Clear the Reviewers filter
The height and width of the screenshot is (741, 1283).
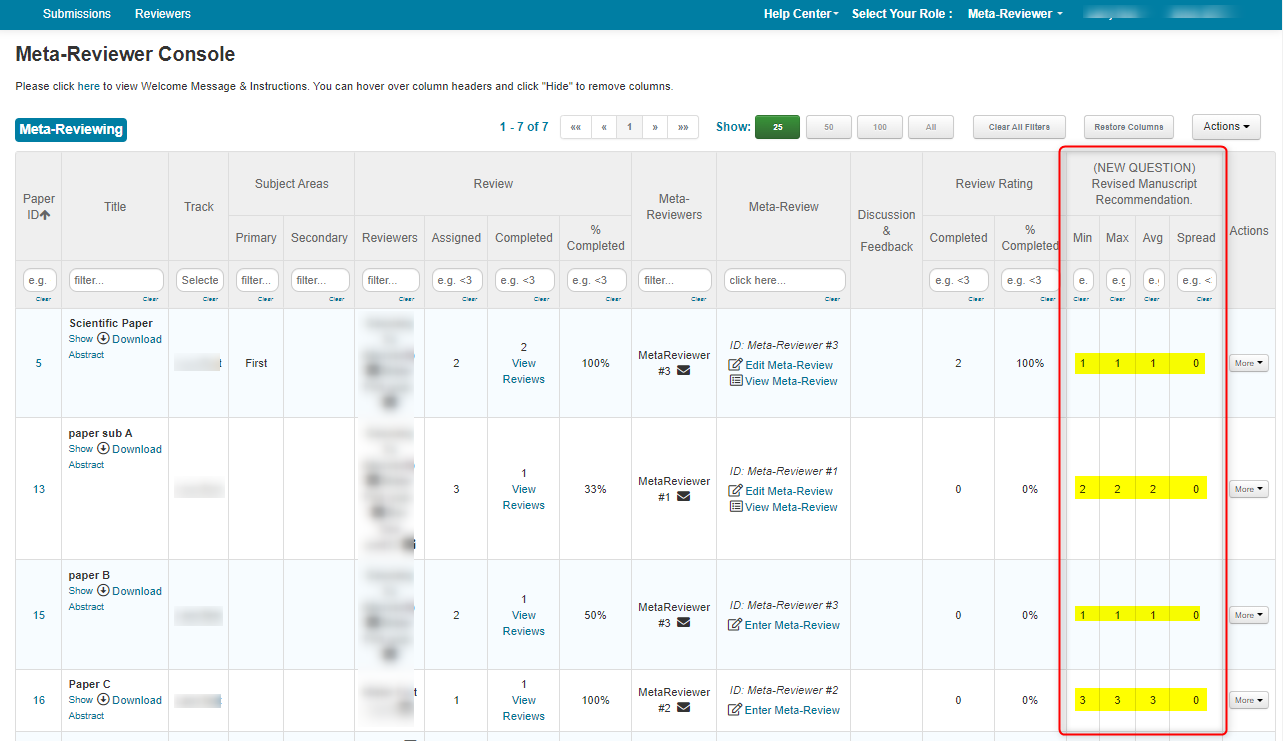(406, 299)
